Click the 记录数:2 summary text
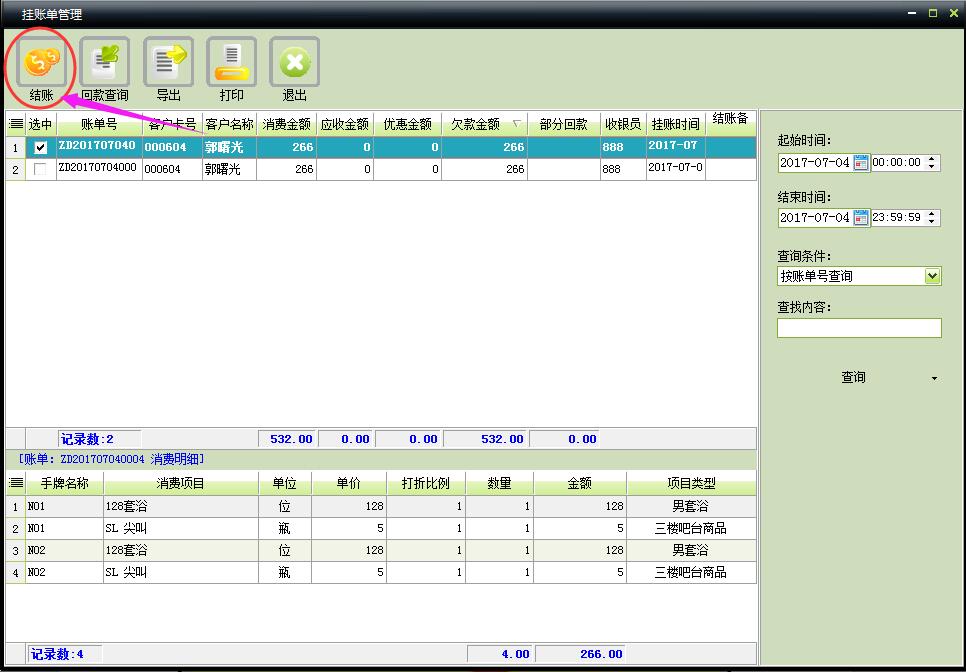Image resolution: width=966 pixels, height=672 pixels. [87, 440]
